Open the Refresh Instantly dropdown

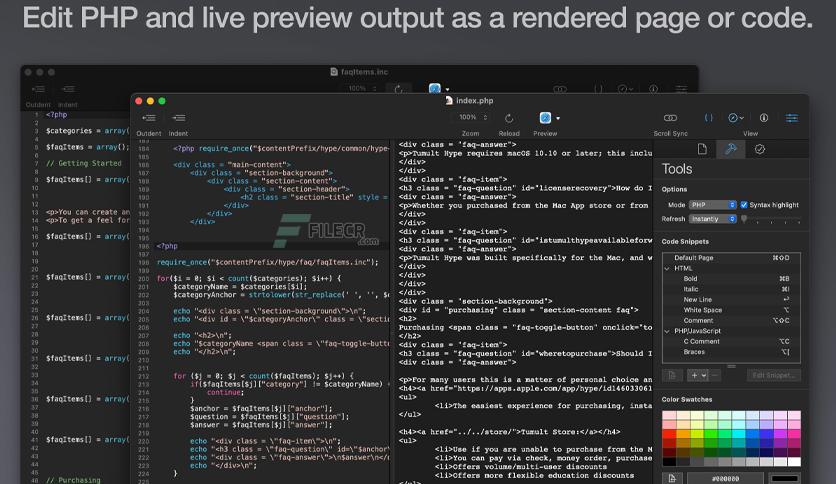point(712,219)
